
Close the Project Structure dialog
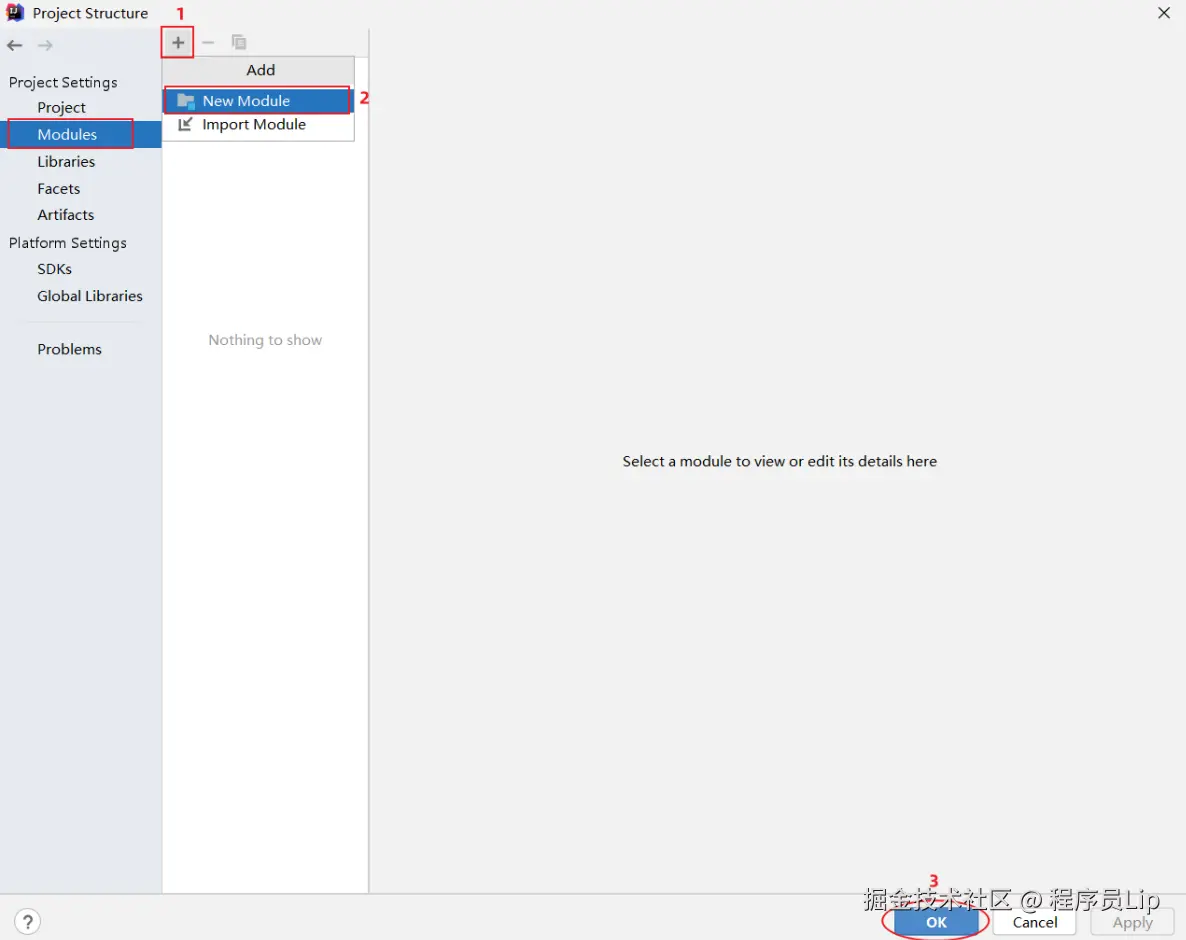tap(1164, 13)
